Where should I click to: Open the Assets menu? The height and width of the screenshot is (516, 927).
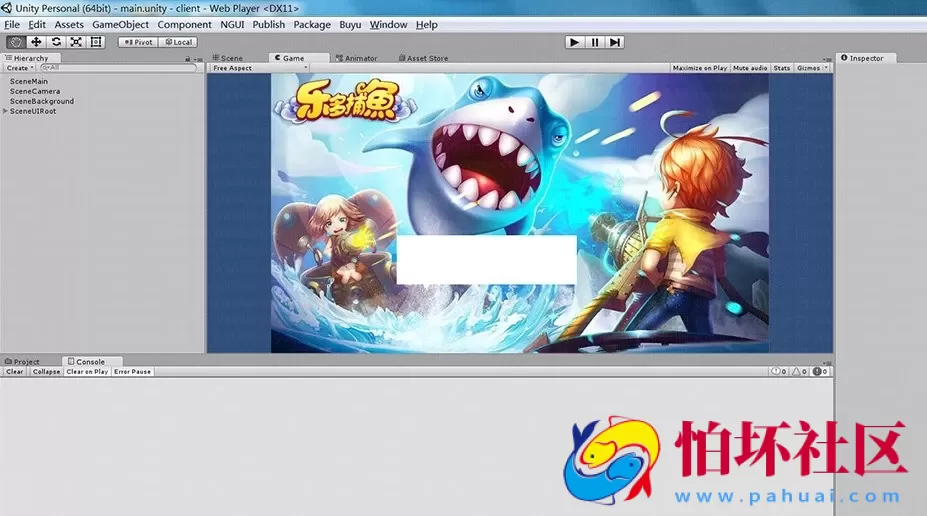(69, 25)
